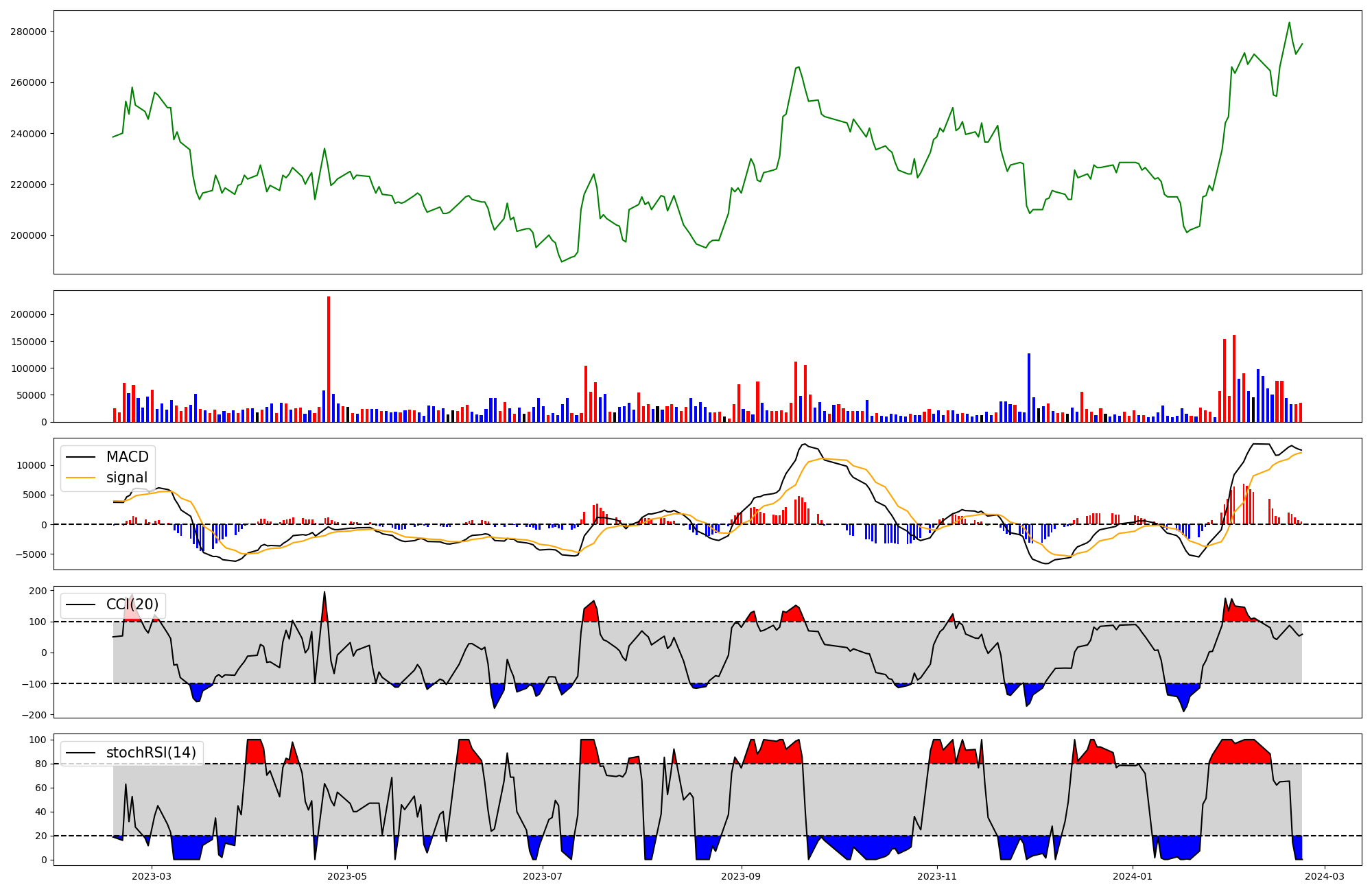Image resolution: width=1372 pixels, height=892 pixels.
Task: Click the 280000 price axis label
Action: (28, 32)
